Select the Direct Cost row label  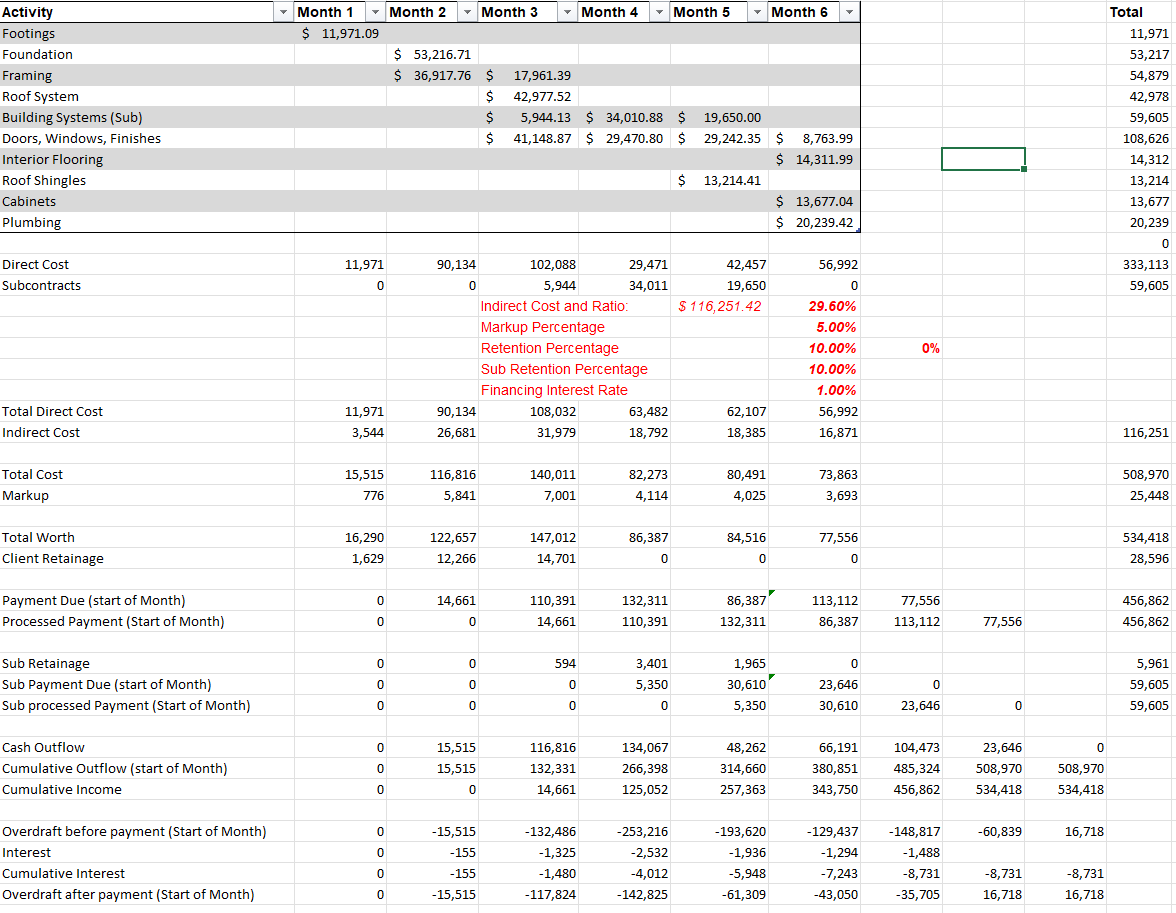click(35, 264)
